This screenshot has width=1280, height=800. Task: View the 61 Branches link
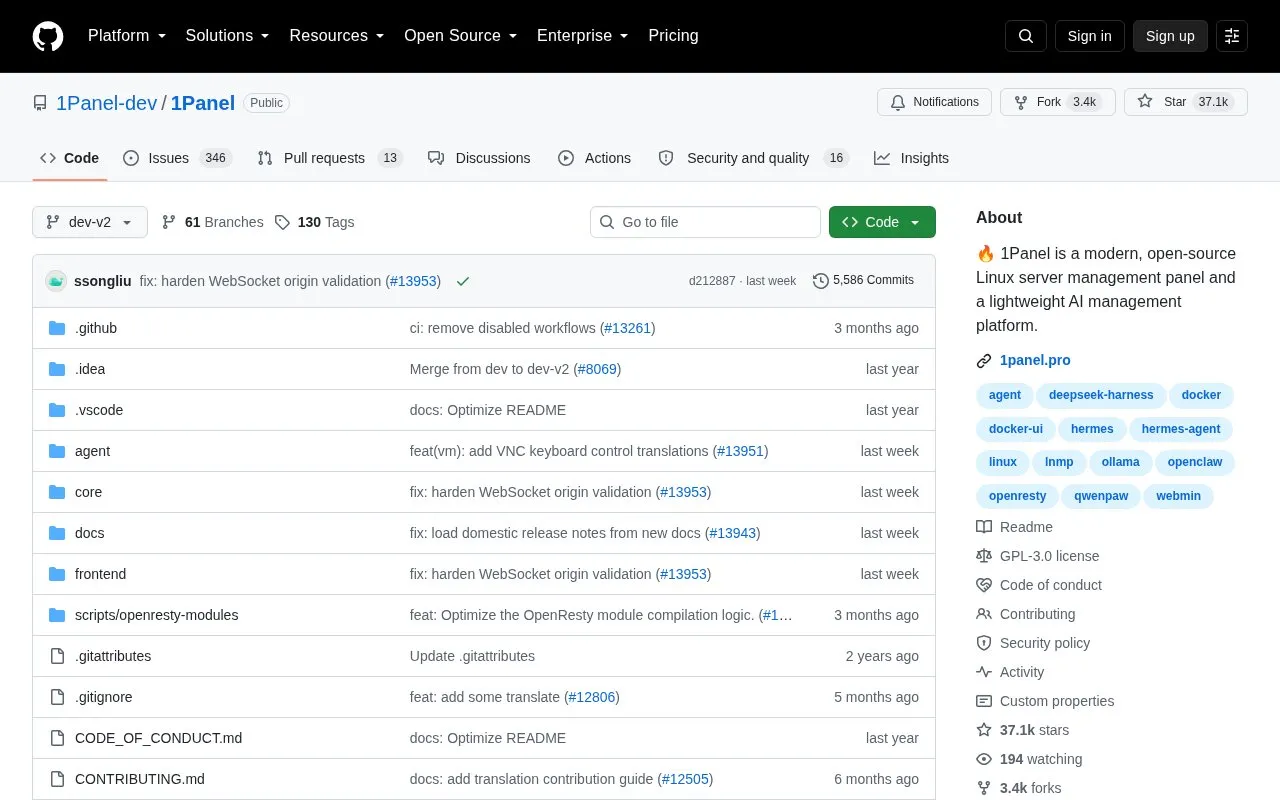tap(212, 222)
